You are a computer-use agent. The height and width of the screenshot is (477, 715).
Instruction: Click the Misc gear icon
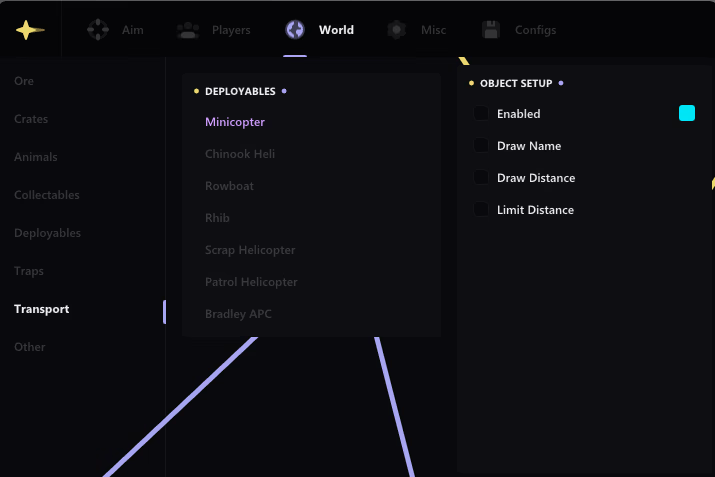397,30
